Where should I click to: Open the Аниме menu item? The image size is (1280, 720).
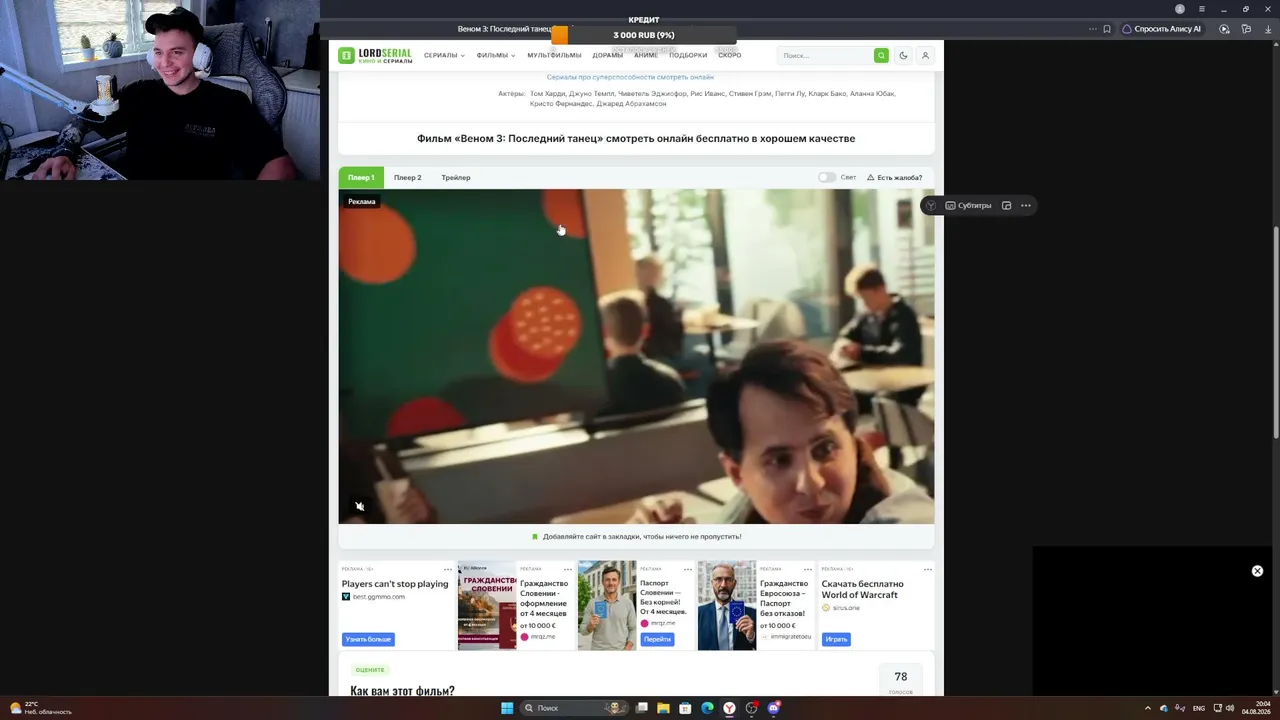pos(646,56)
